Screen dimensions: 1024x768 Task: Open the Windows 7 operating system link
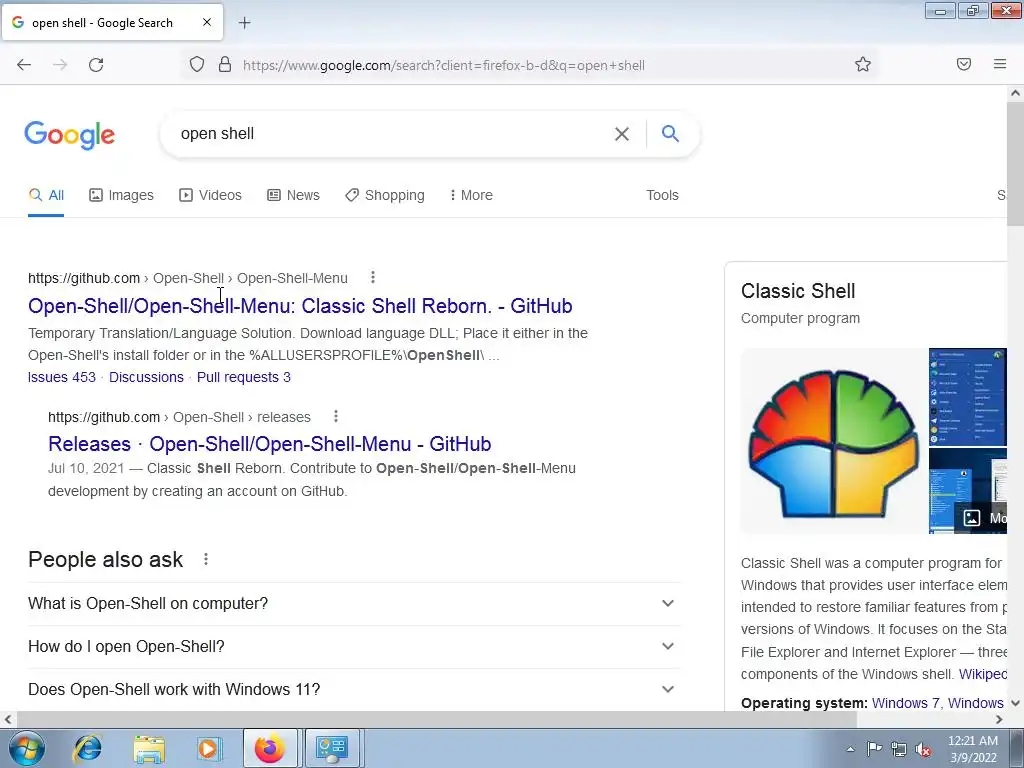(906, 703)
